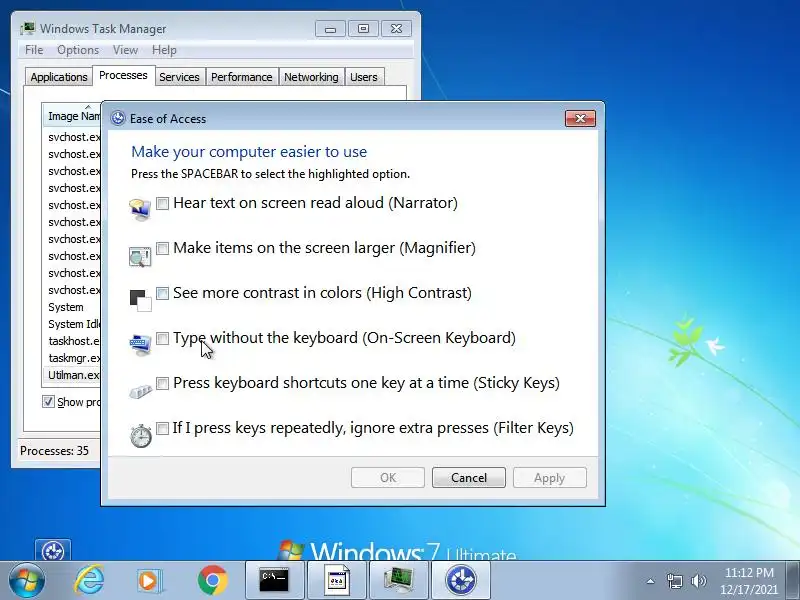Viewport: 800px width, 600px height.
Task: Check the High Contrast option
Action: (162, 293)
